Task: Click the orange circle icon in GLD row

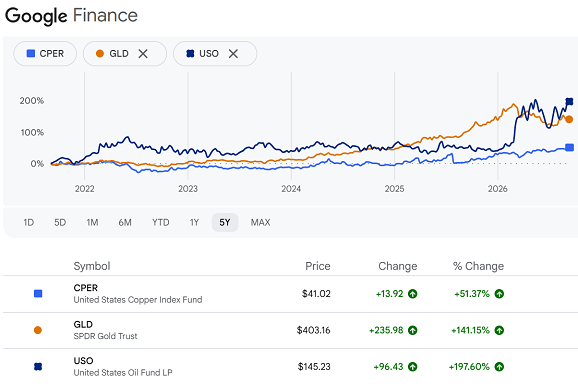Action: [x=38, y=330]
